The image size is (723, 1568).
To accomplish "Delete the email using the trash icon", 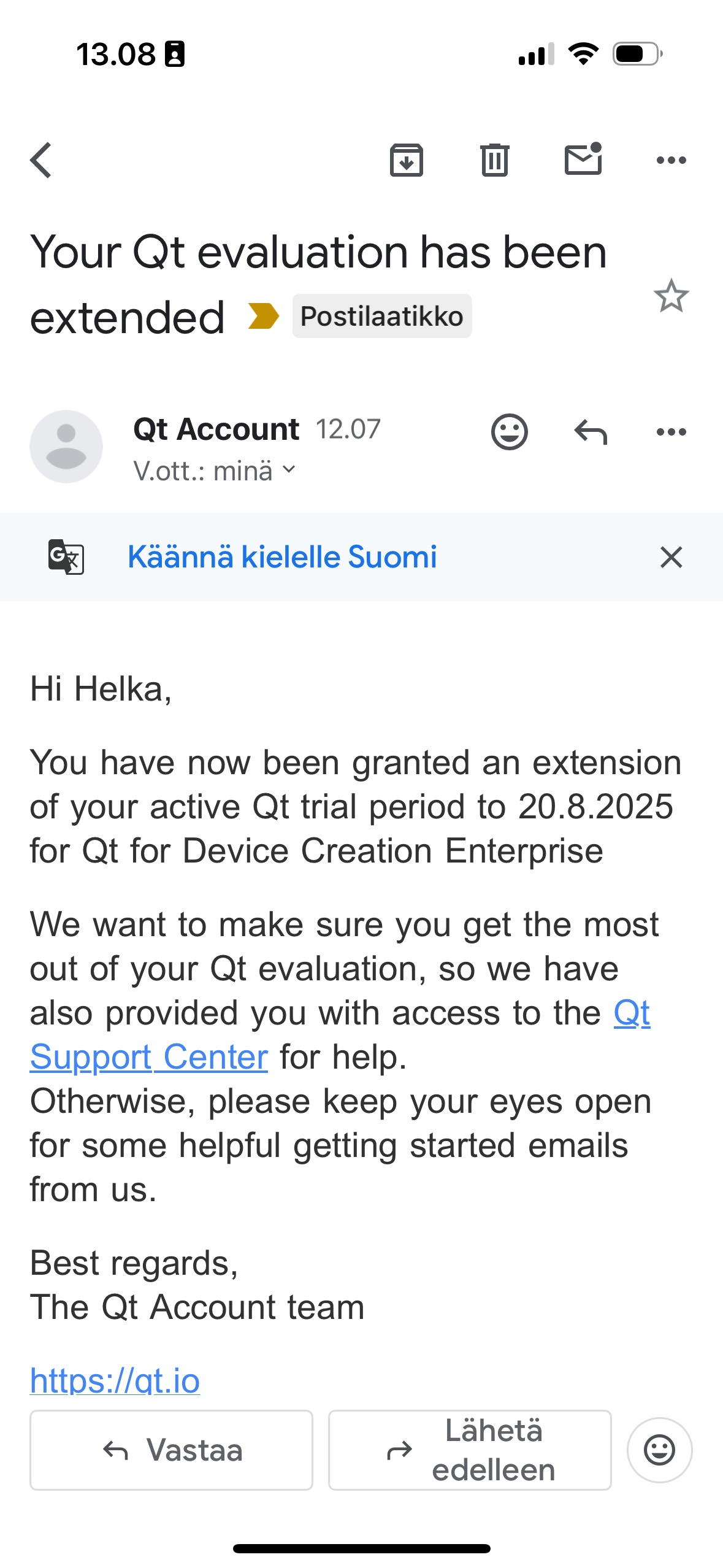I will pyautogui.click(x=494, y=160).
